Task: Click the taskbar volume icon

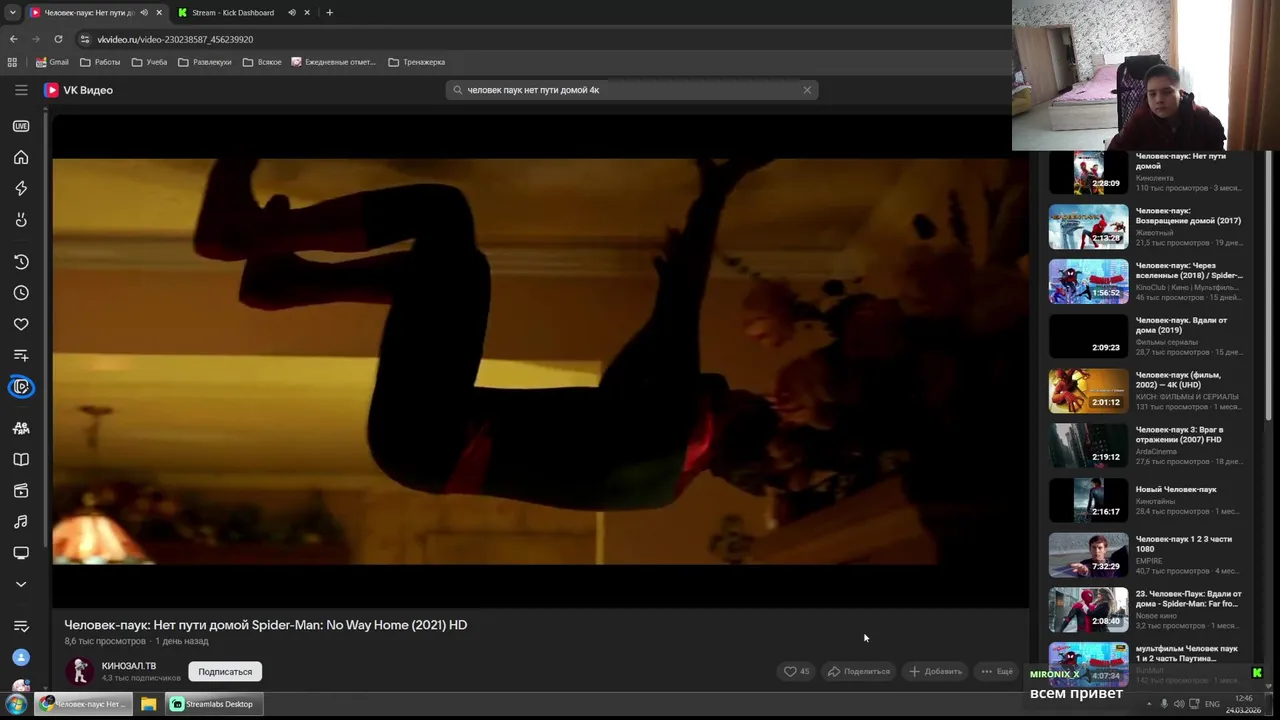Action: tap(1178, 704)
